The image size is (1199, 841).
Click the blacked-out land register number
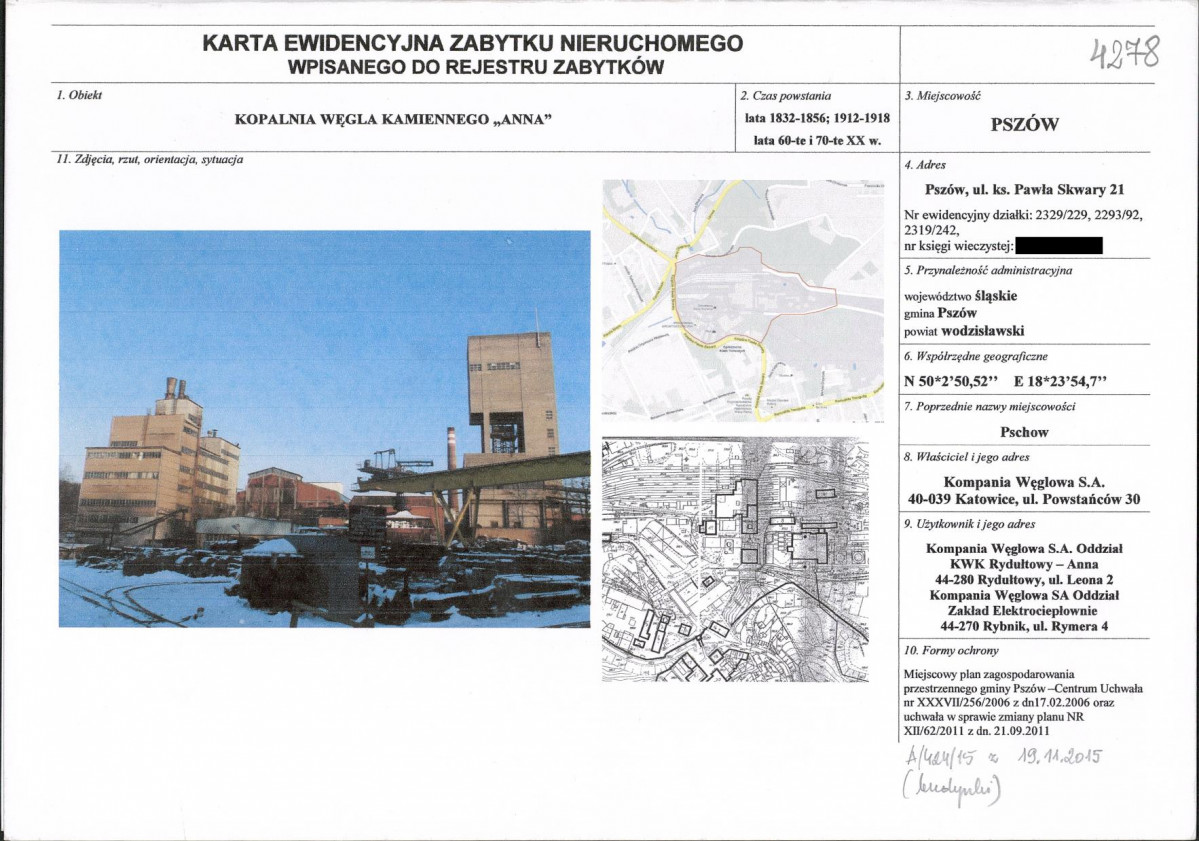[x=1058, y=245]
